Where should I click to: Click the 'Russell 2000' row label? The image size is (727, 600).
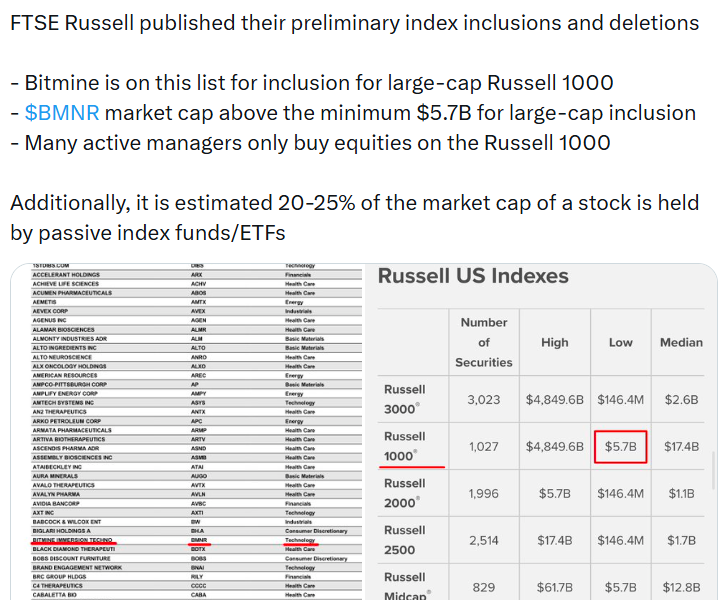pyautogui.click(x=405, y=493)
